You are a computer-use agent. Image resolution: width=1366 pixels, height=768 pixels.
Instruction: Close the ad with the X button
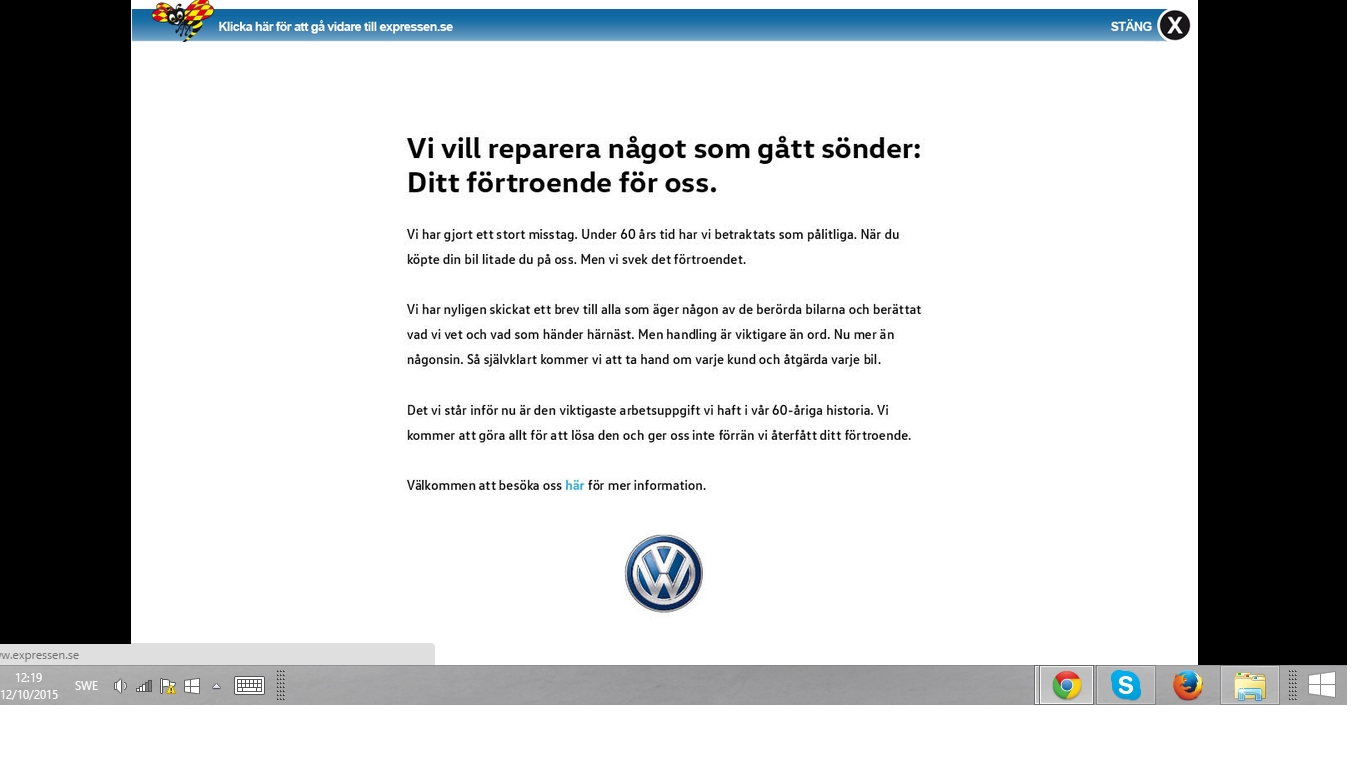click(x=1174, y=25)
